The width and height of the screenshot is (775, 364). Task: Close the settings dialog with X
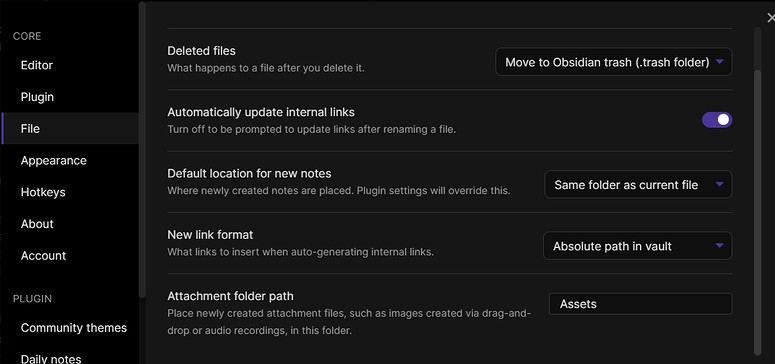pyautogui.click(x=770, y=18)
